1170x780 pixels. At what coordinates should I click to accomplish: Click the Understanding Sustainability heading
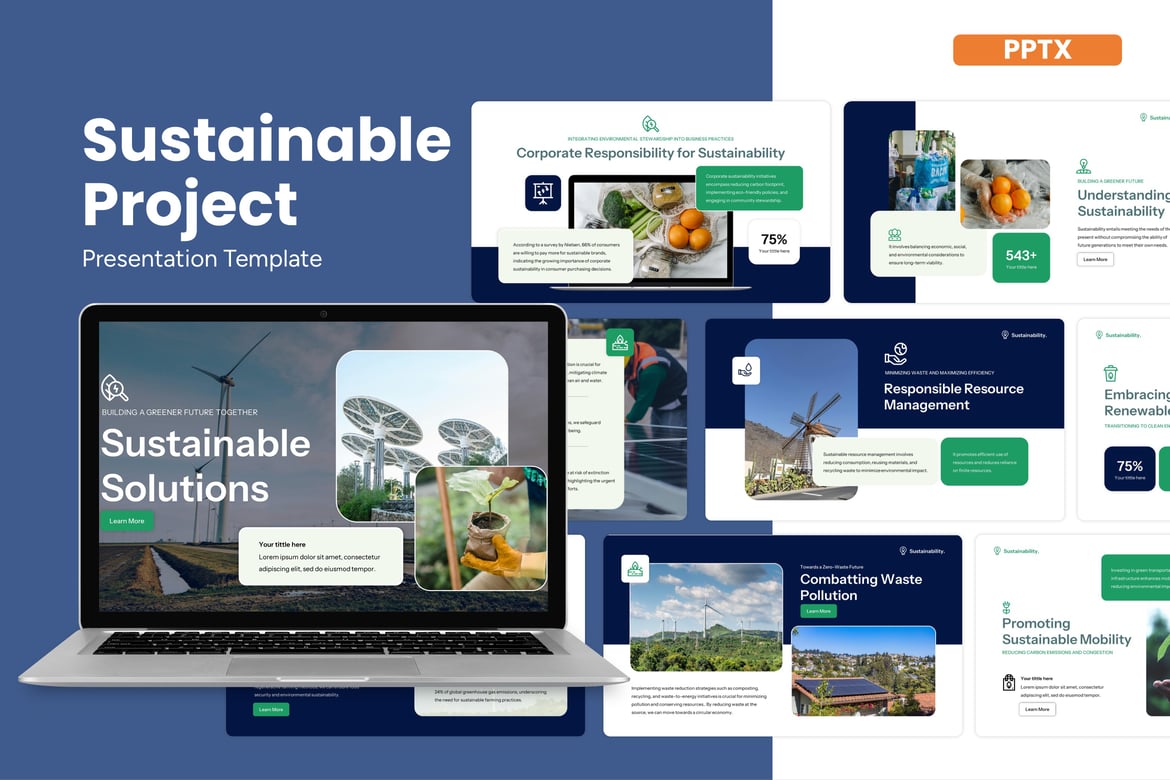click(1123, 203)
